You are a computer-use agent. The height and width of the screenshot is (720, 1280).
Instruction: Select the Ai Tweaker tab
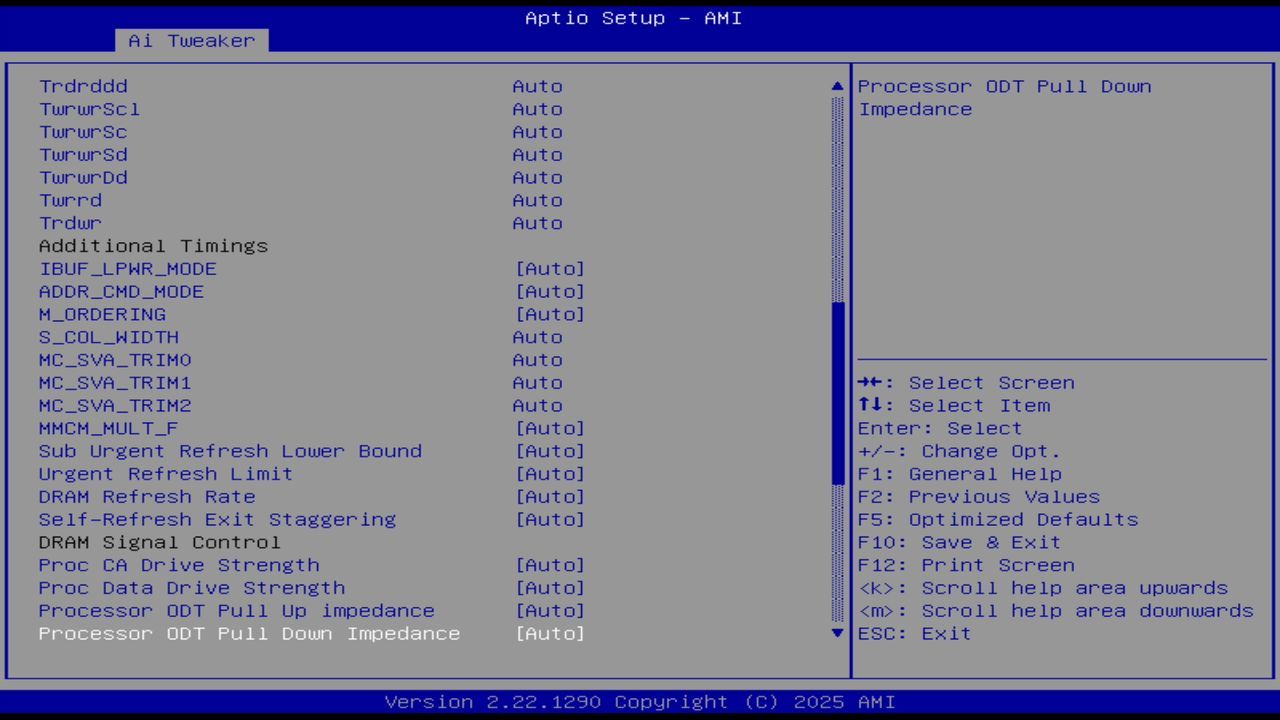[x=191, y=40]
